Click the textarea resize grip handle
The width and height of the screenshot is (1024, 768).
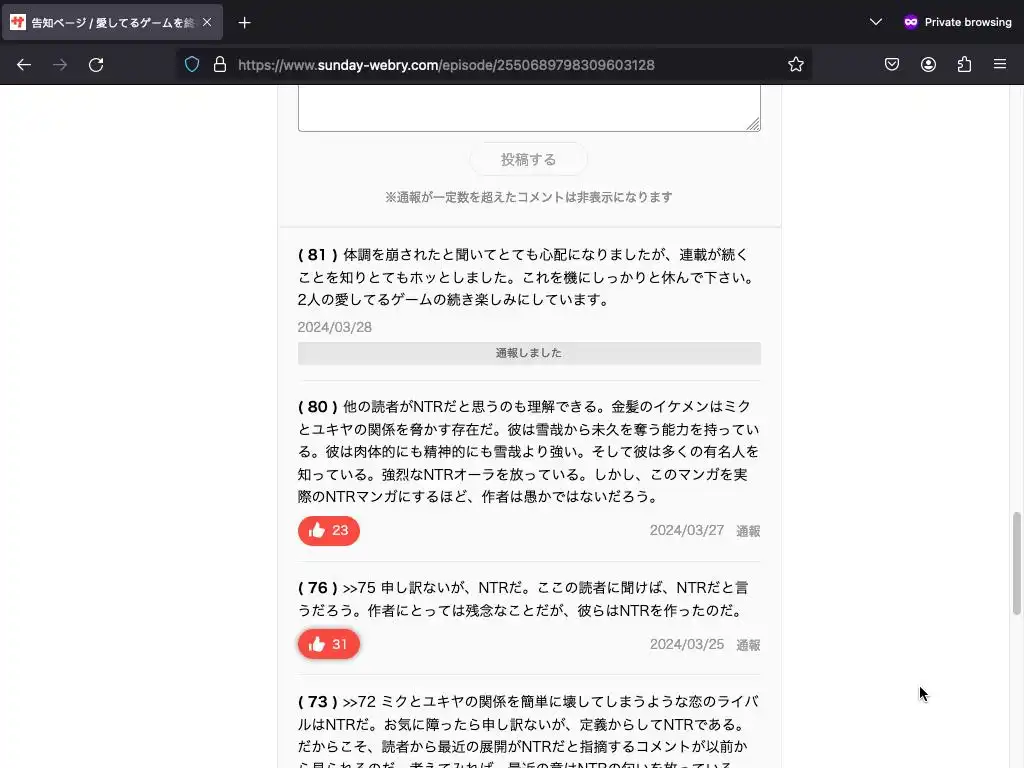[754, 124]
